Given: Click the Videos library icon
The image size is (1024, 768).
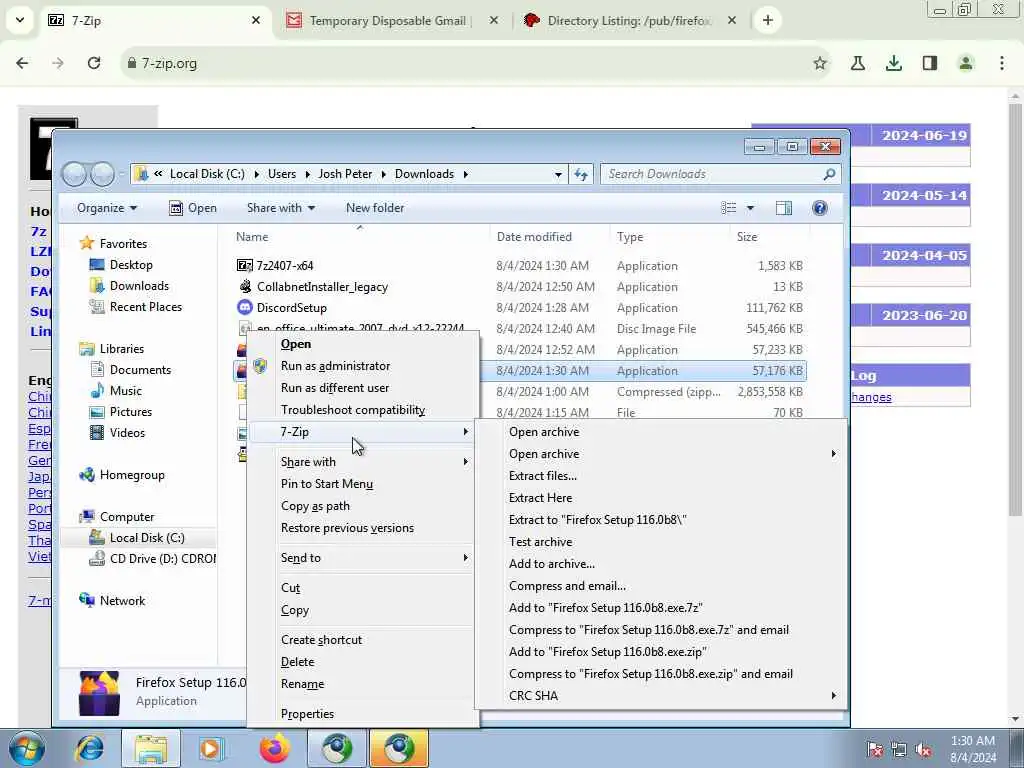Looking at the screenshot, I should (97, 432).
